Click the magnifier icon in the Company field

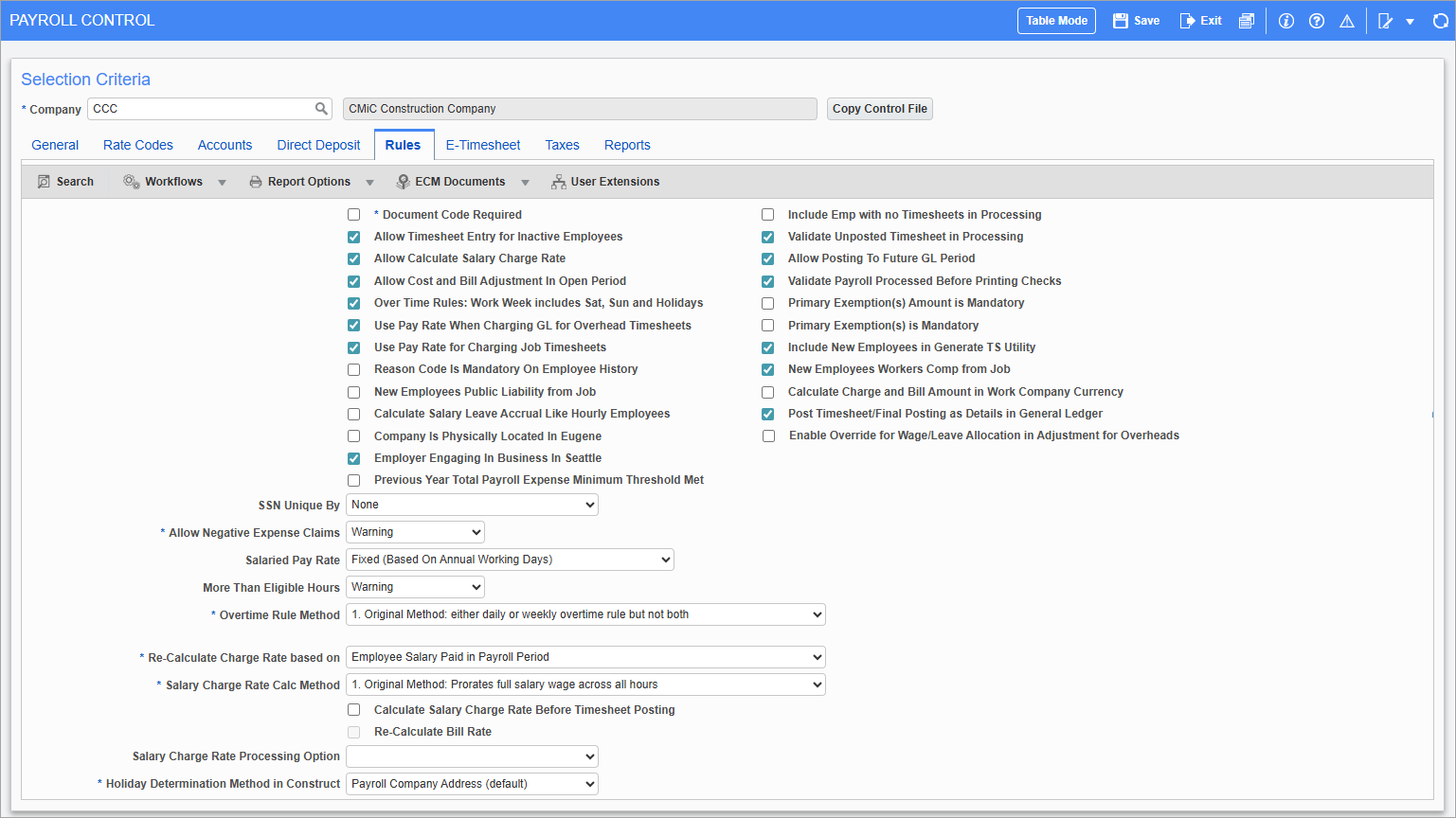pos(321,108)
